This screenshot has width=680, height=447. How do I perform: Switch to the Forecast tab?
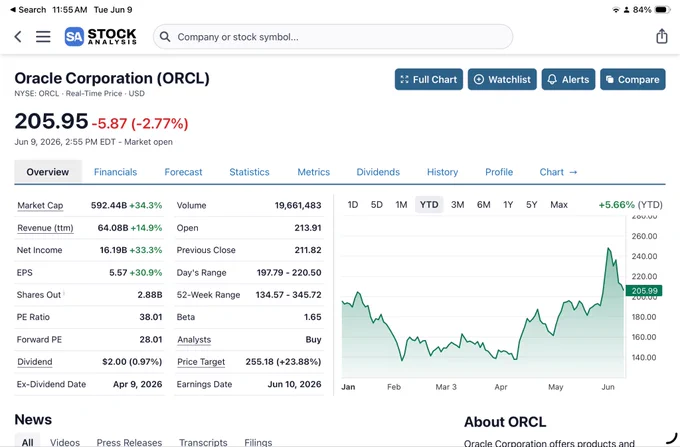pos(183,172)
